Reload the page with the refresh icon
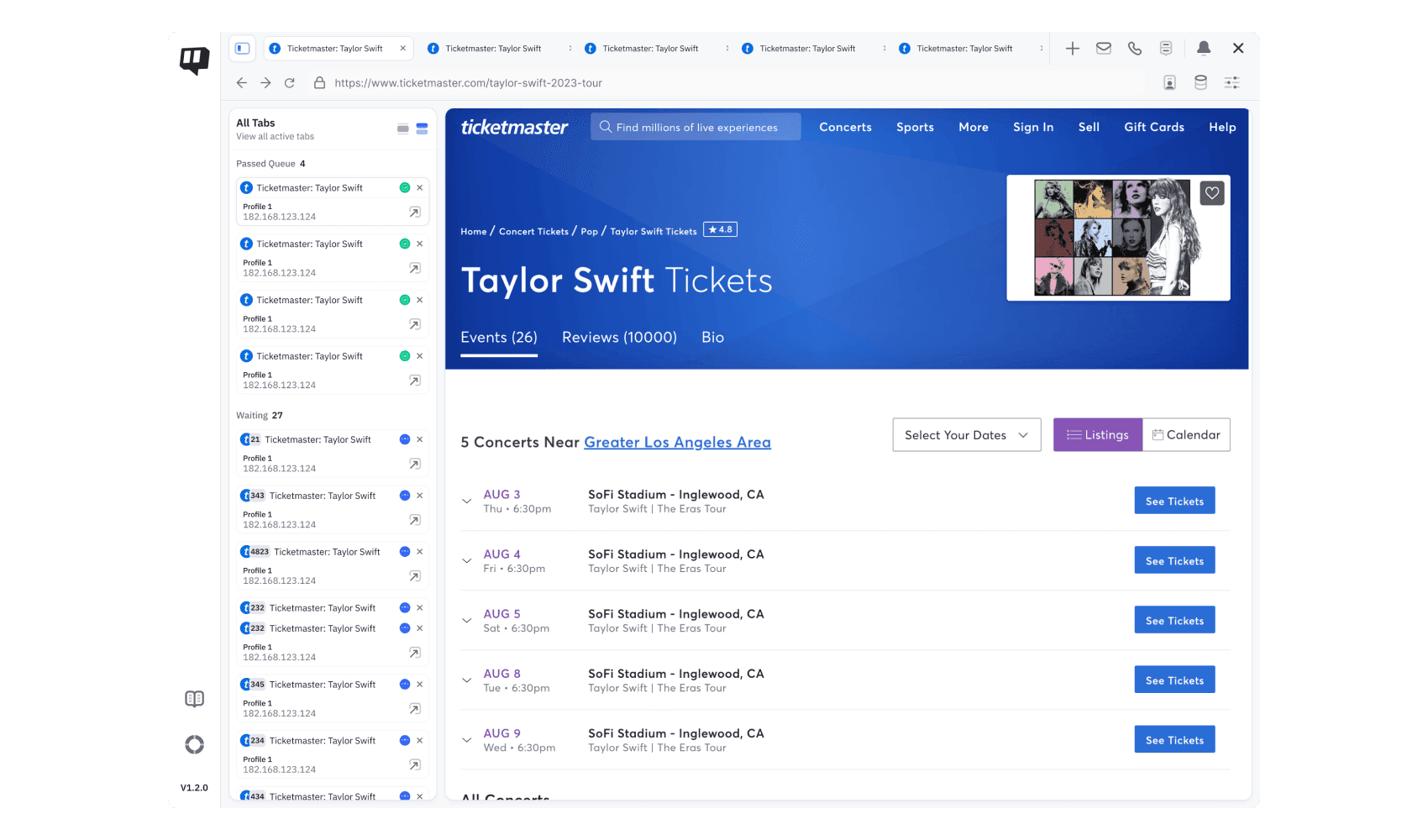Image resolution: width=1428 pixels, height=840 pixels. coord(290,83)
